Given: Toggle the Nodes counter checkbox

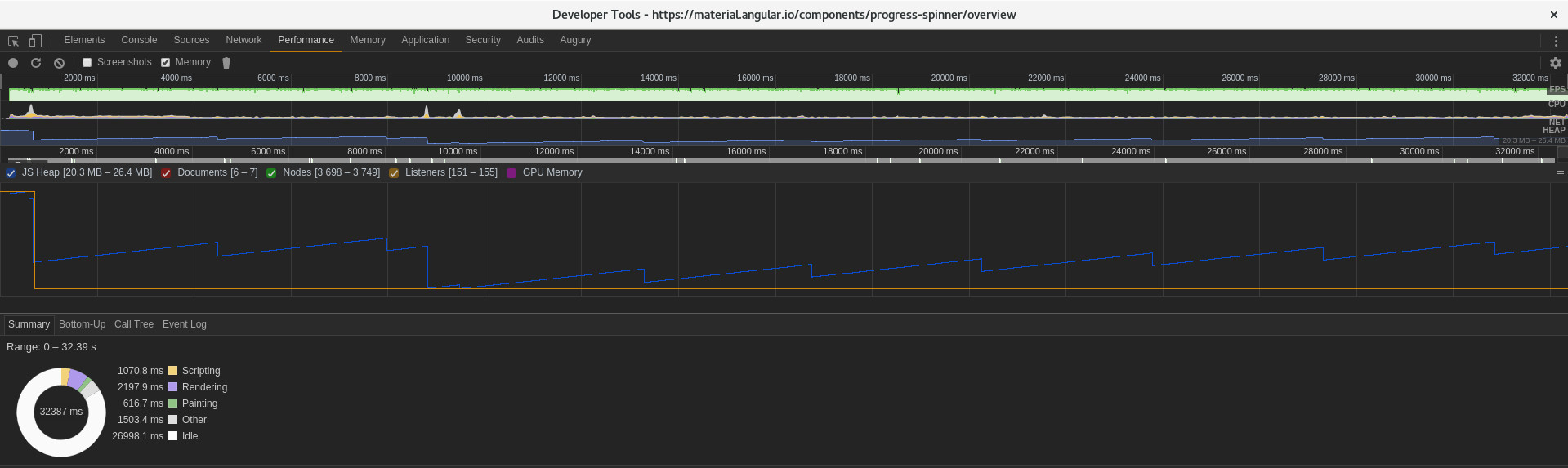Looking at the screenshot, I should 271,173.
